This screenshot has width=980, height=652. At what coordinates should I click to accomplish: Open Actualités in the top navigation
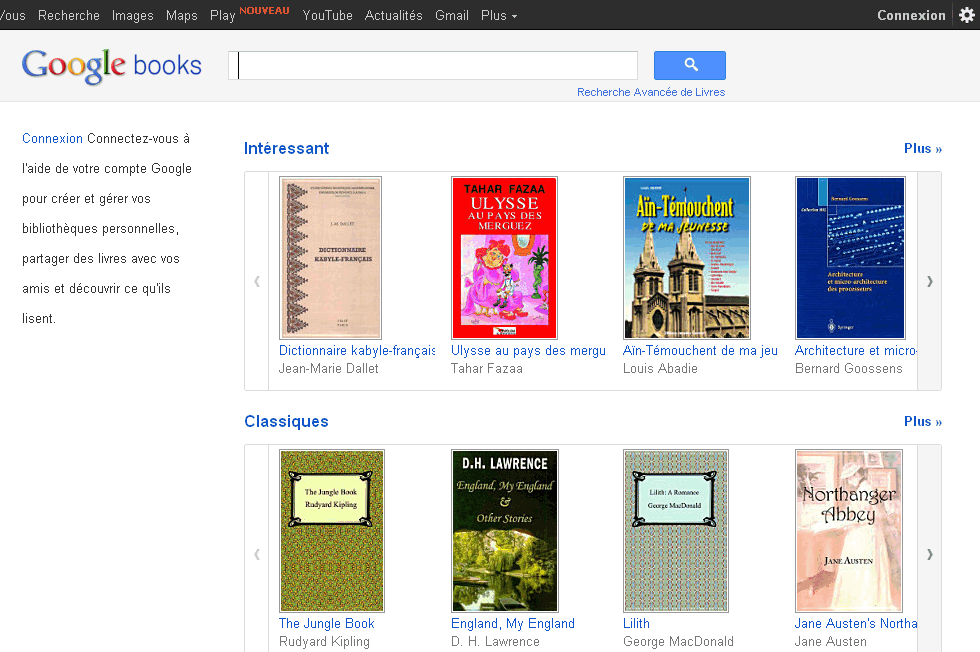click(x=394, y=15)
